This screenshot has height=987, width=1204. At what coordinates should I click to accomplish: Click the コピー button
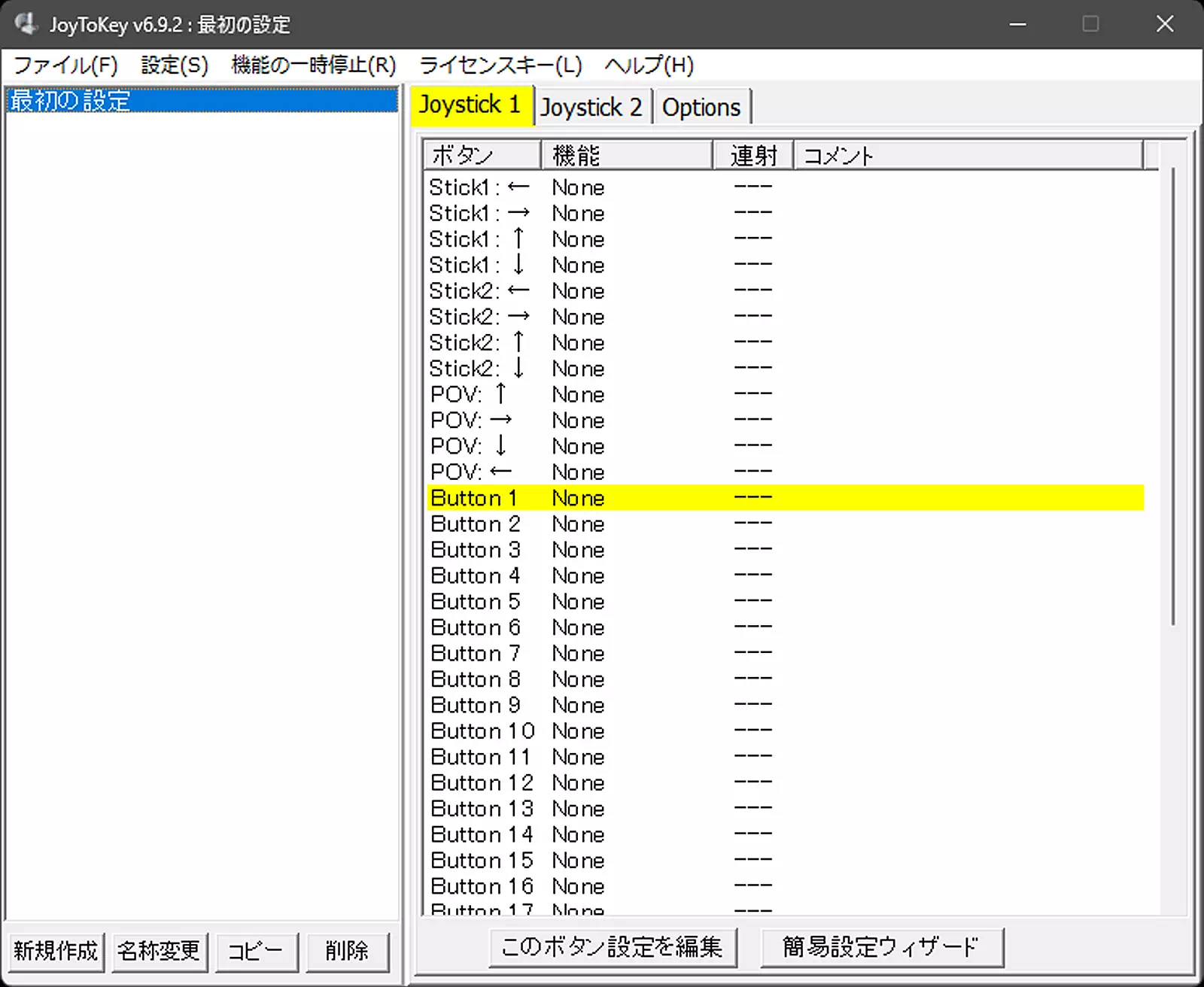[x=256, y=952]
